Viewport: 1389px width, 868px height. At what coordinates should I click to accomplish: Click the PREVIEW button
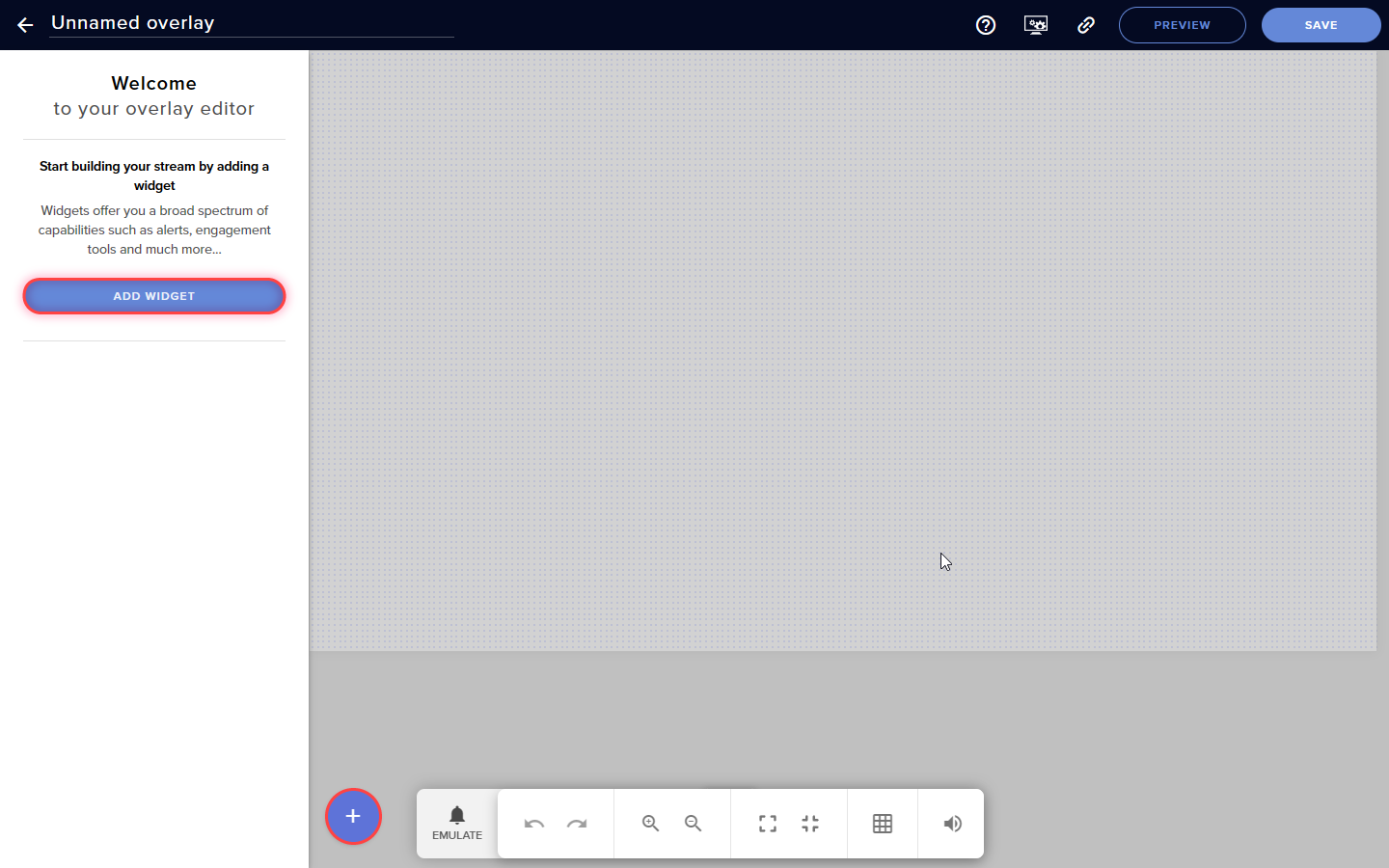pyautogui.click(x=1183, y=25)
